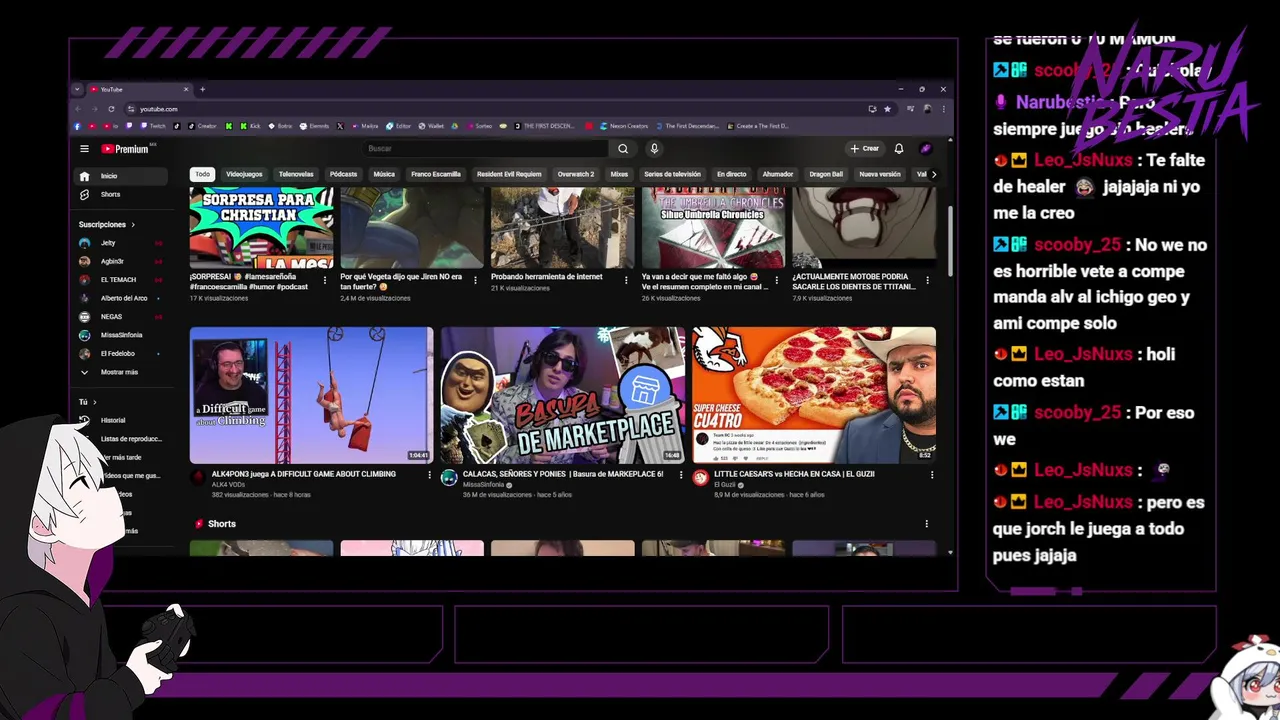Open the Facebook bookmark

tap(77, 126)
